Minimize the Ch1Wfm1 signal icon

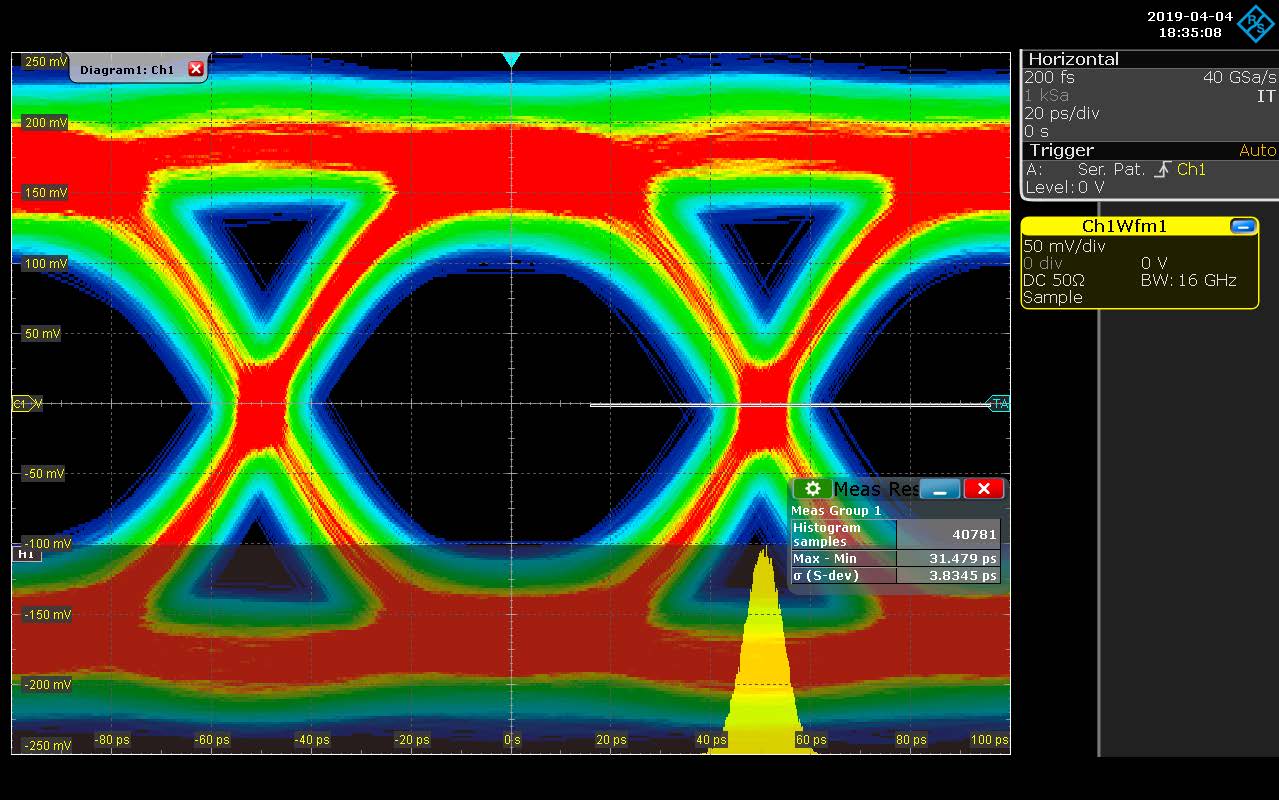[x=1243, y=226]
